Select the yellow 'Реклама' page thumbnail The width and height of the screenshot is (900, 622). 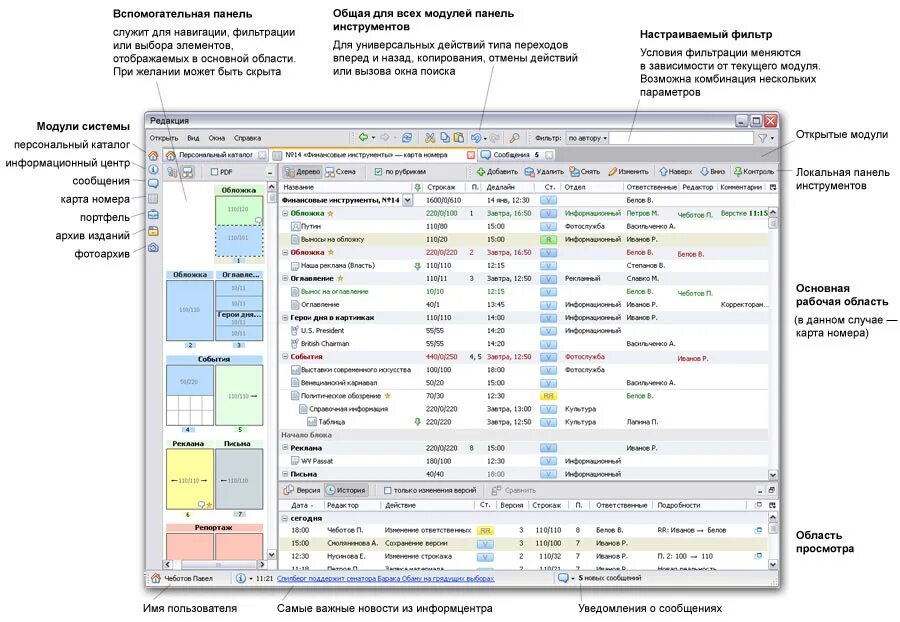pos(189,480)
